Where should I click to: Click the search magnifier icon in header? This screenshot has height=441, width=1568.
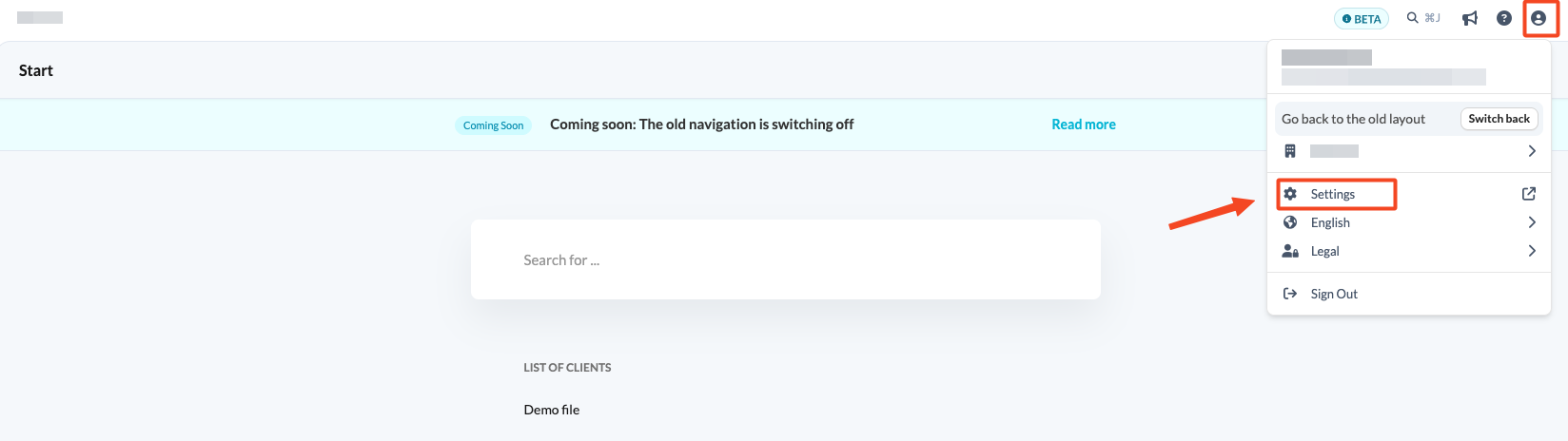(1413, 18)
